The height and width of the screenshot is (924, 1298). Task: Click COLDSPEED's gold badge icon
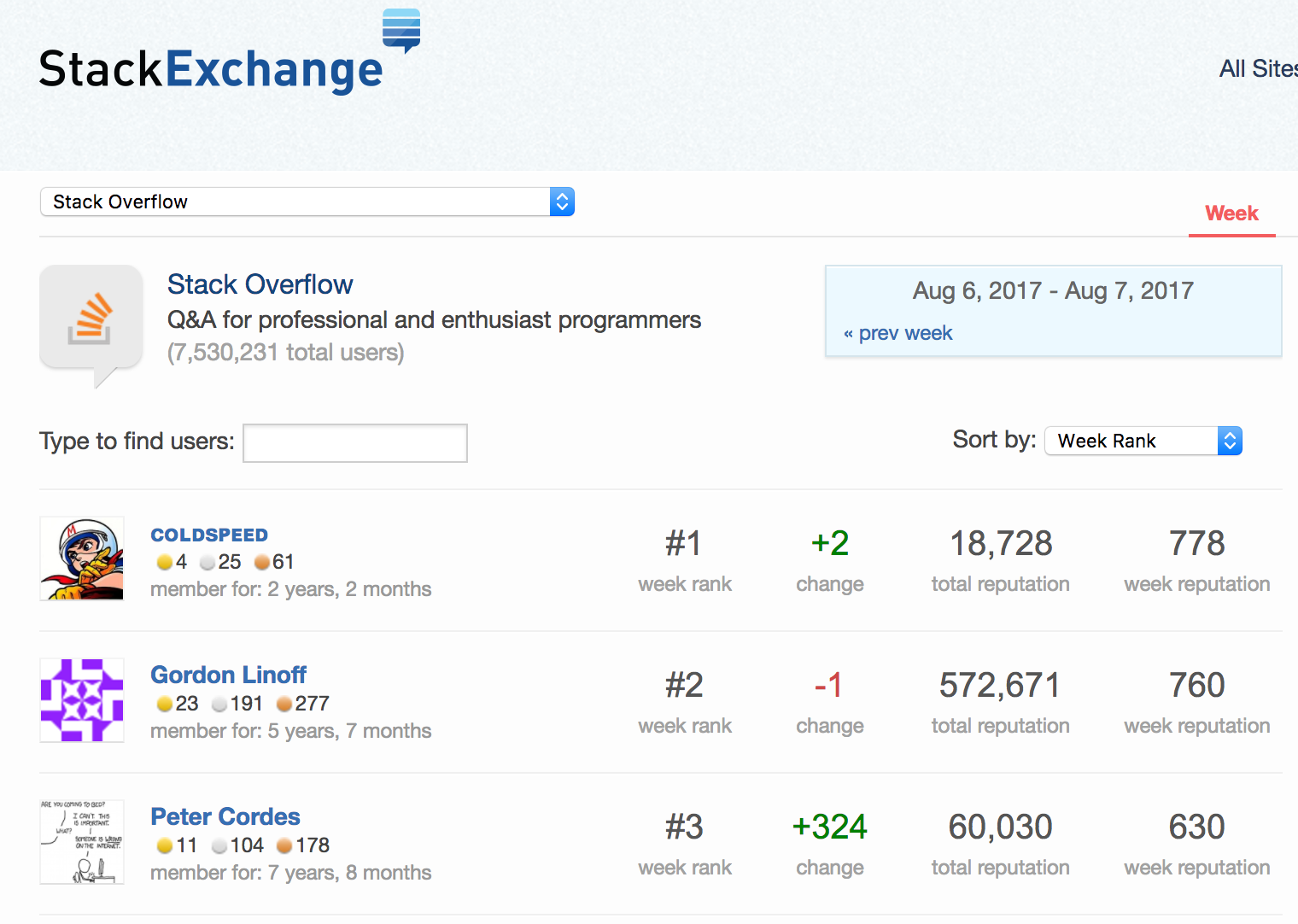165,563
